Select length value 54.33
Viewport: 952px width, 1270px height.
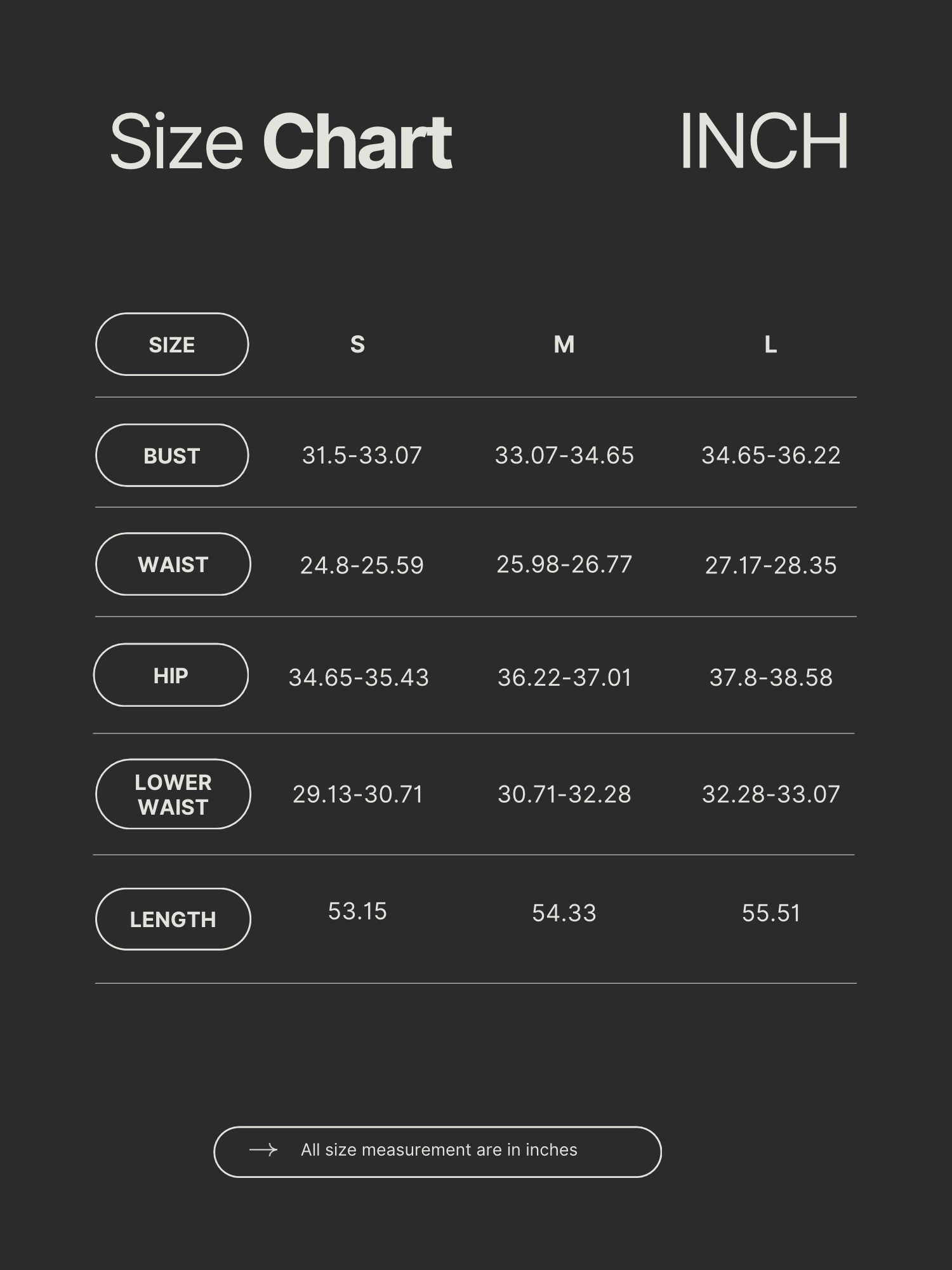pos(564,913)
